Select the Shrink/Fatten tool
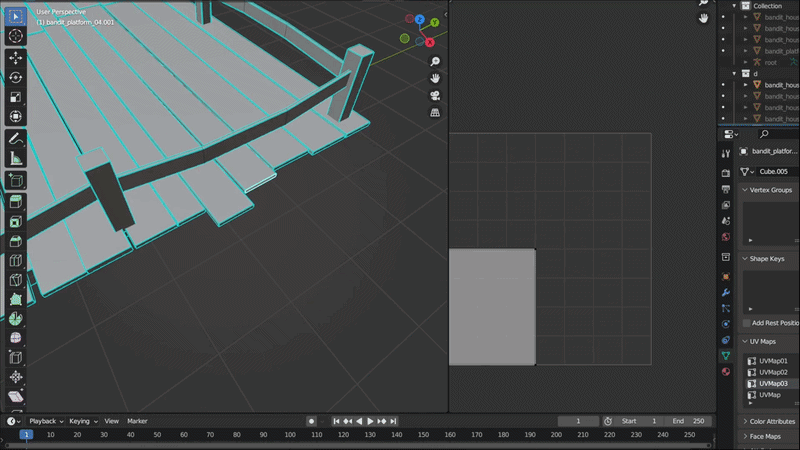This screenshot has width=800, height=450. (16, 377)
